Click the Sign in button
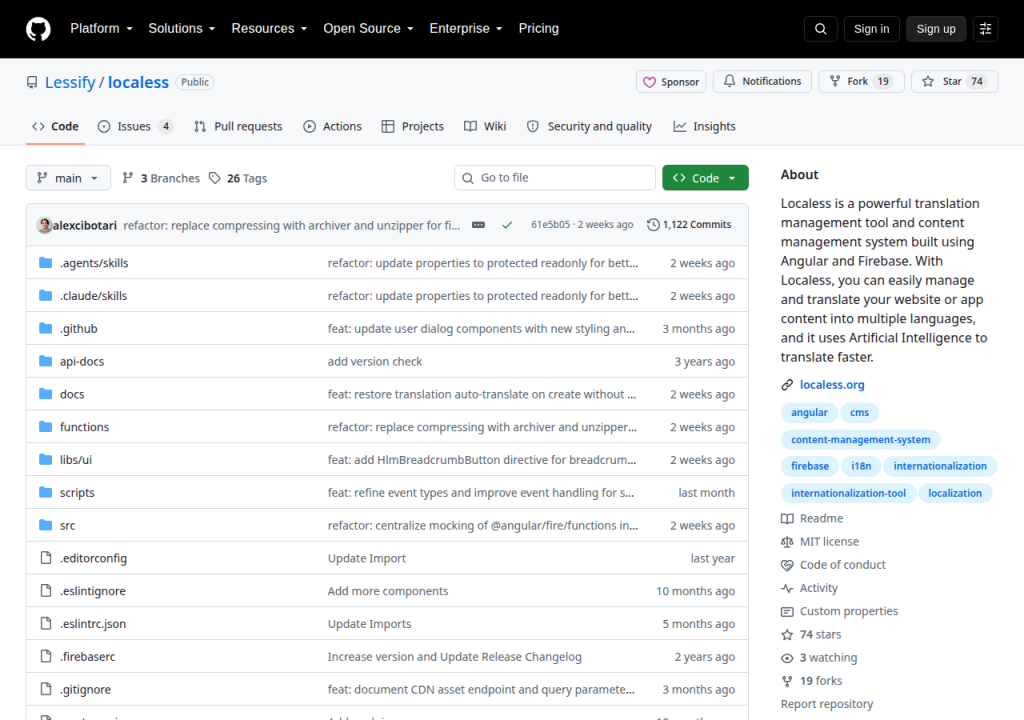This screenshot has height=720, width=1024. click(x=871, y=29)
